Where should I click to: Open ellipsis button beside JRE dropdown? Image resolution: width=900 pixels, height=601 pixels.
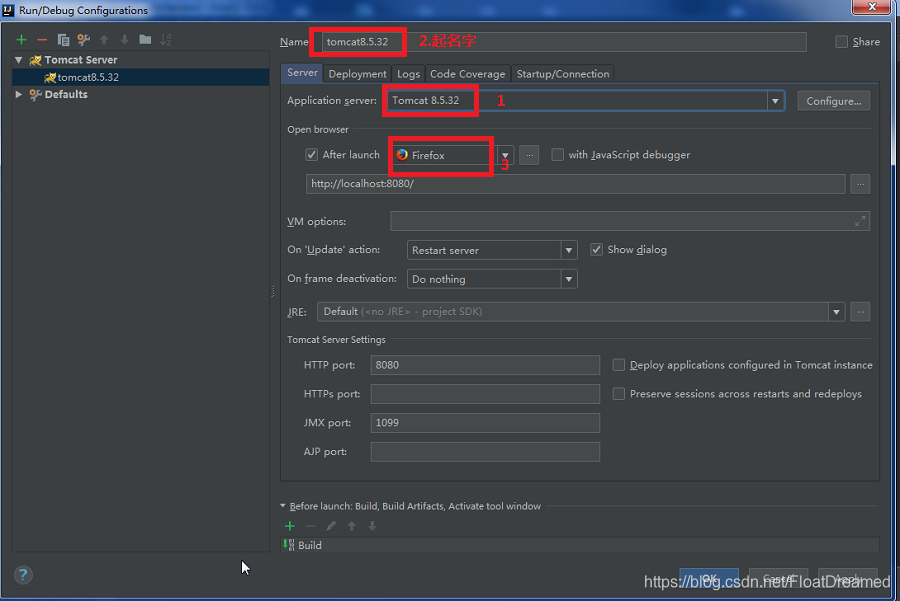coord(860,312)
